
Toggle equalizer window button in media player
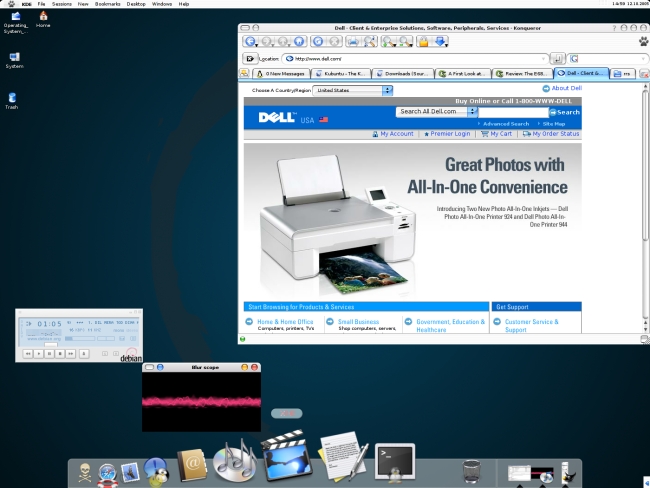tap(122, 338)
